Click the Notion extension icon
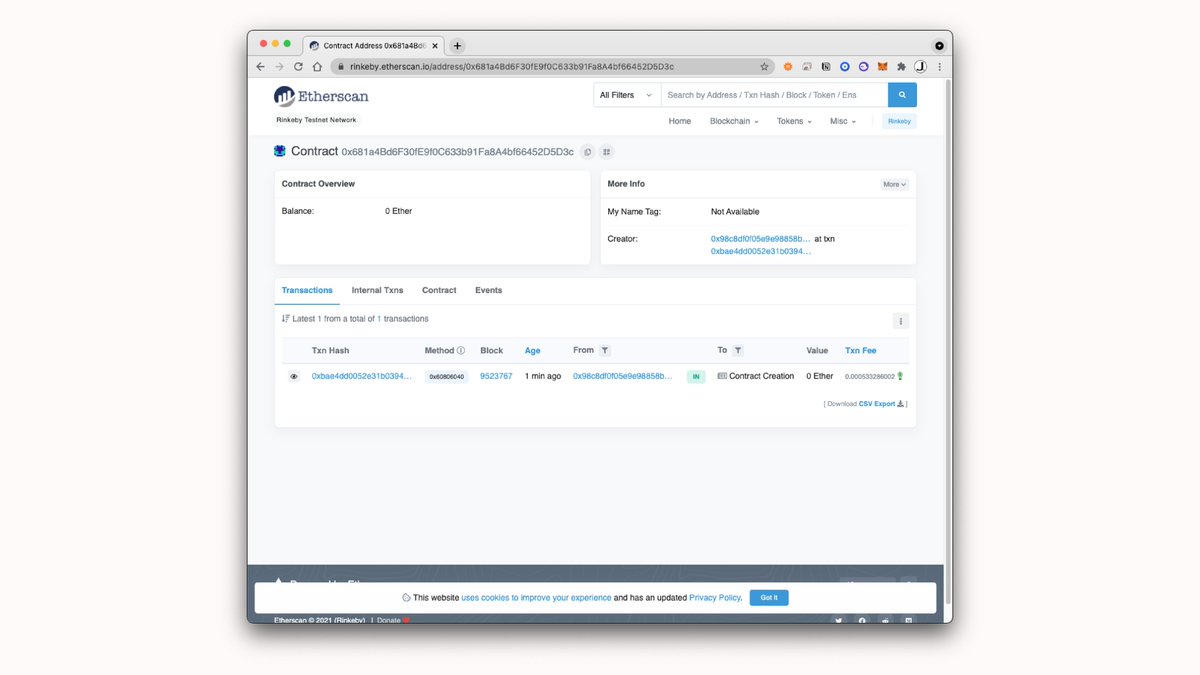Viewport: 1200px width, 675px height. click(x=826, y=67)
